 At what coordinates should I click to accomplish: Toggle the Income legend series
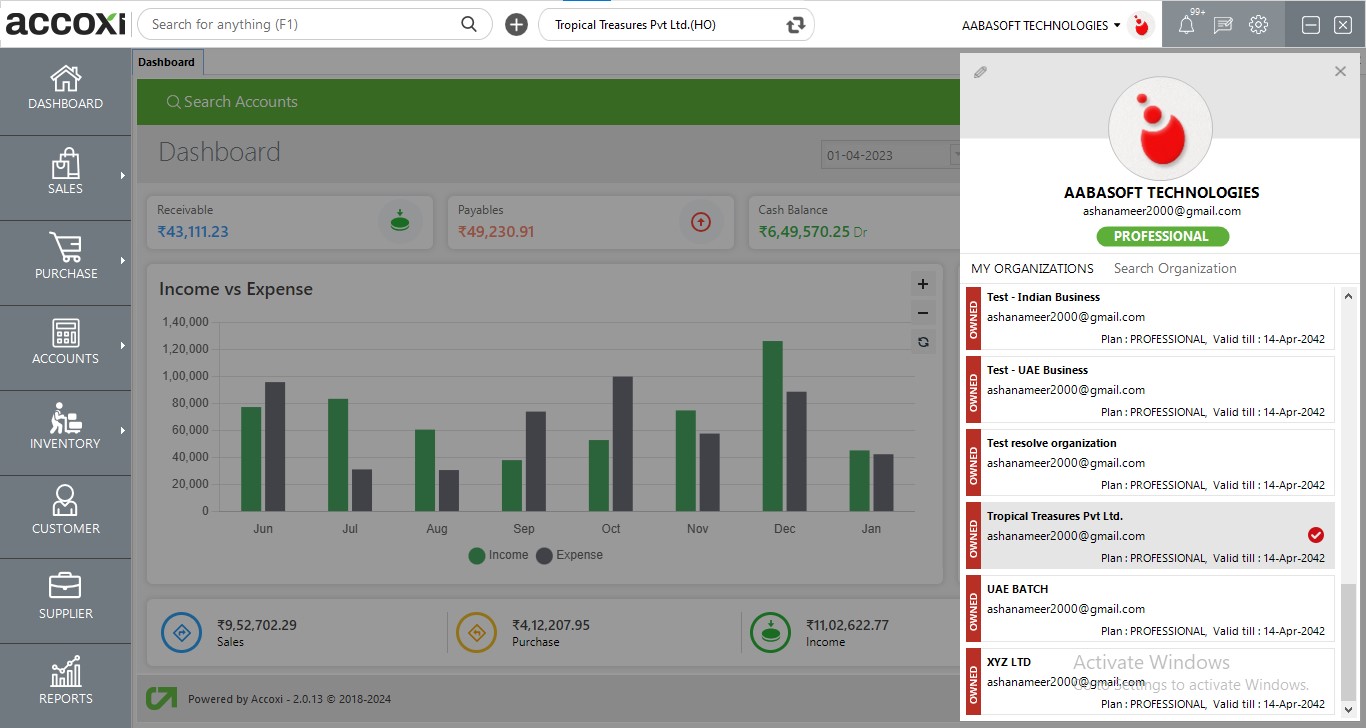[498, 555]
